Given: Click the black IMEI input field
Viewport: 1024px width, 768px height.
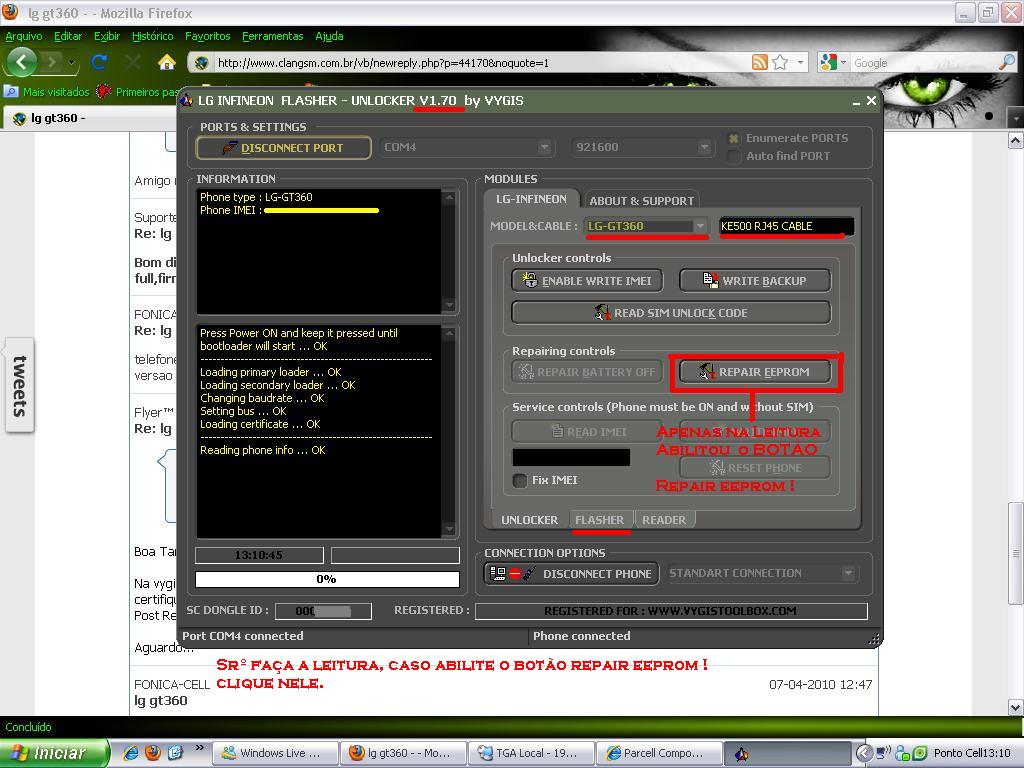Looking at the screenshot, I should (x=571, y=457).
